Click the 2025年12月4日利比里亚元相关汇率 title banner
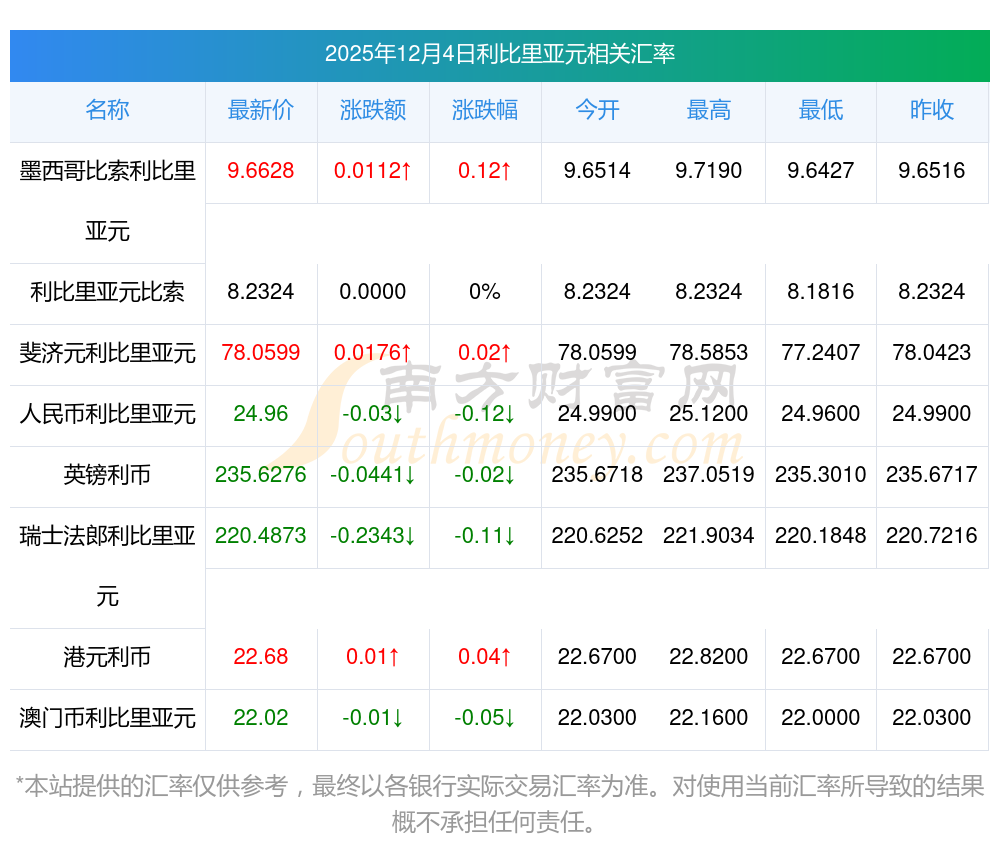The width and height of the screenshot is (1000, 853). [500, 54]
